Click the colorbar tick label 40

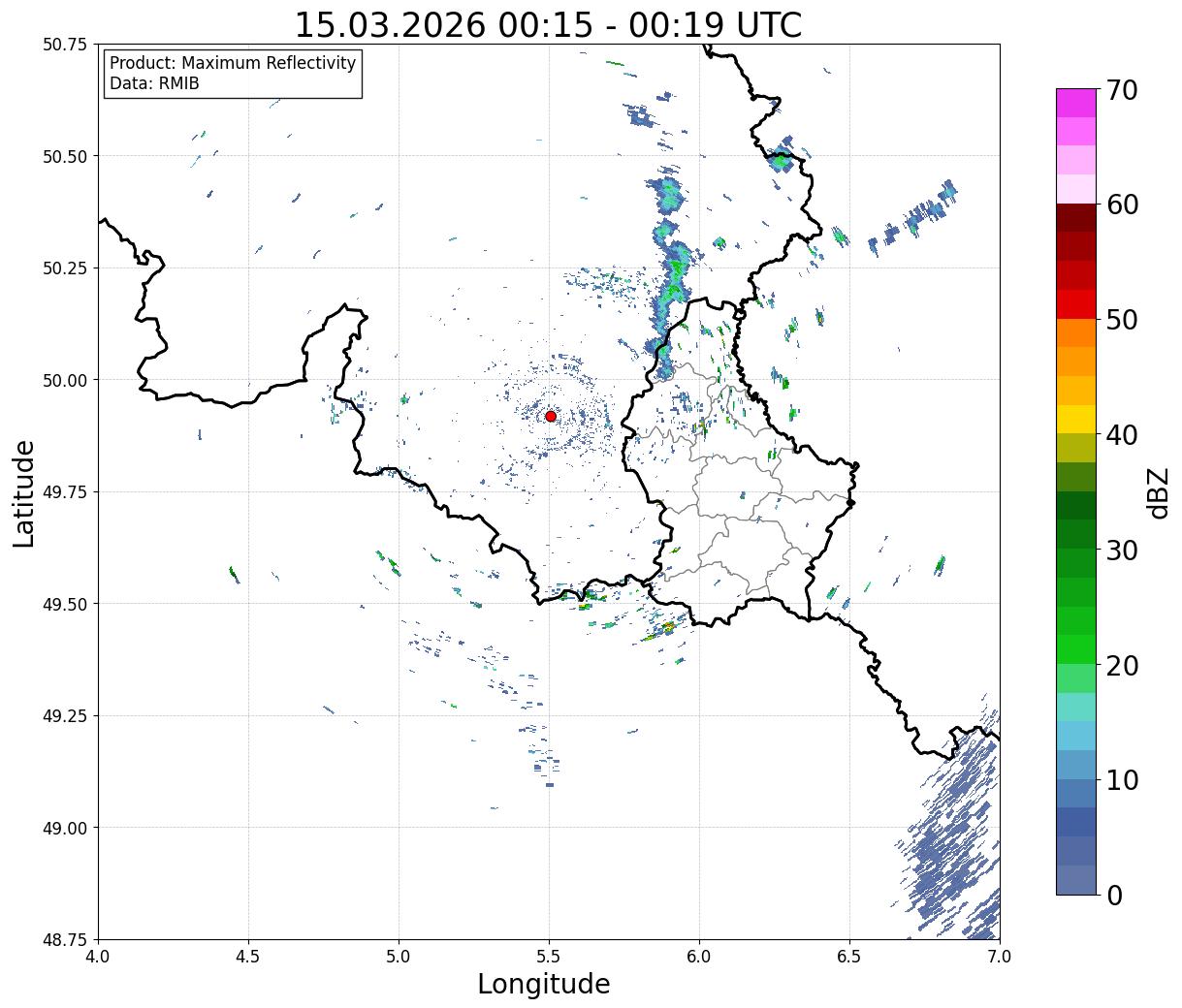(x=1122, y=435)
